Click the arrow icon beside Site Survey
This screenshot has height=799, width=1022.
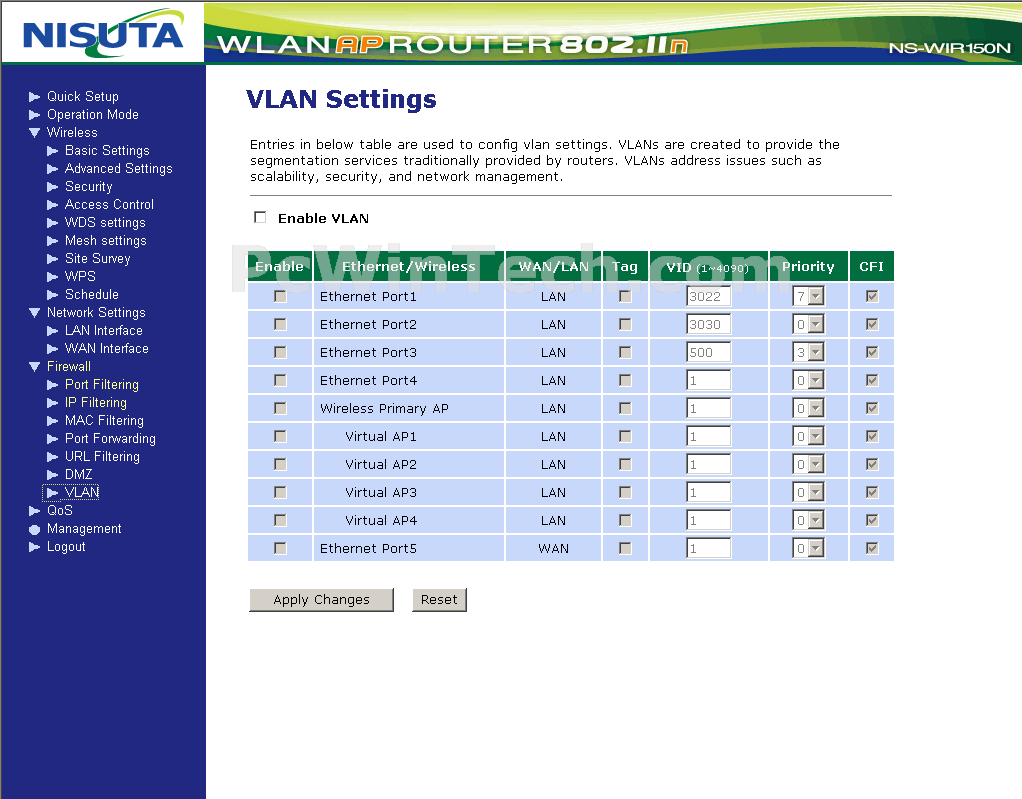(53, 259)
